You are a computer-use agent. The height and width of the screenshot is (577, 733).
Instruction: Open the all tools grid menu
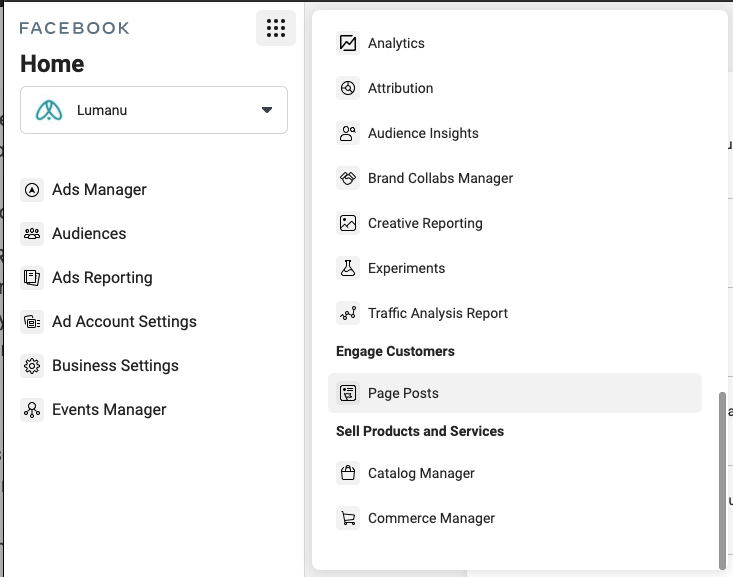coord(276,28)
